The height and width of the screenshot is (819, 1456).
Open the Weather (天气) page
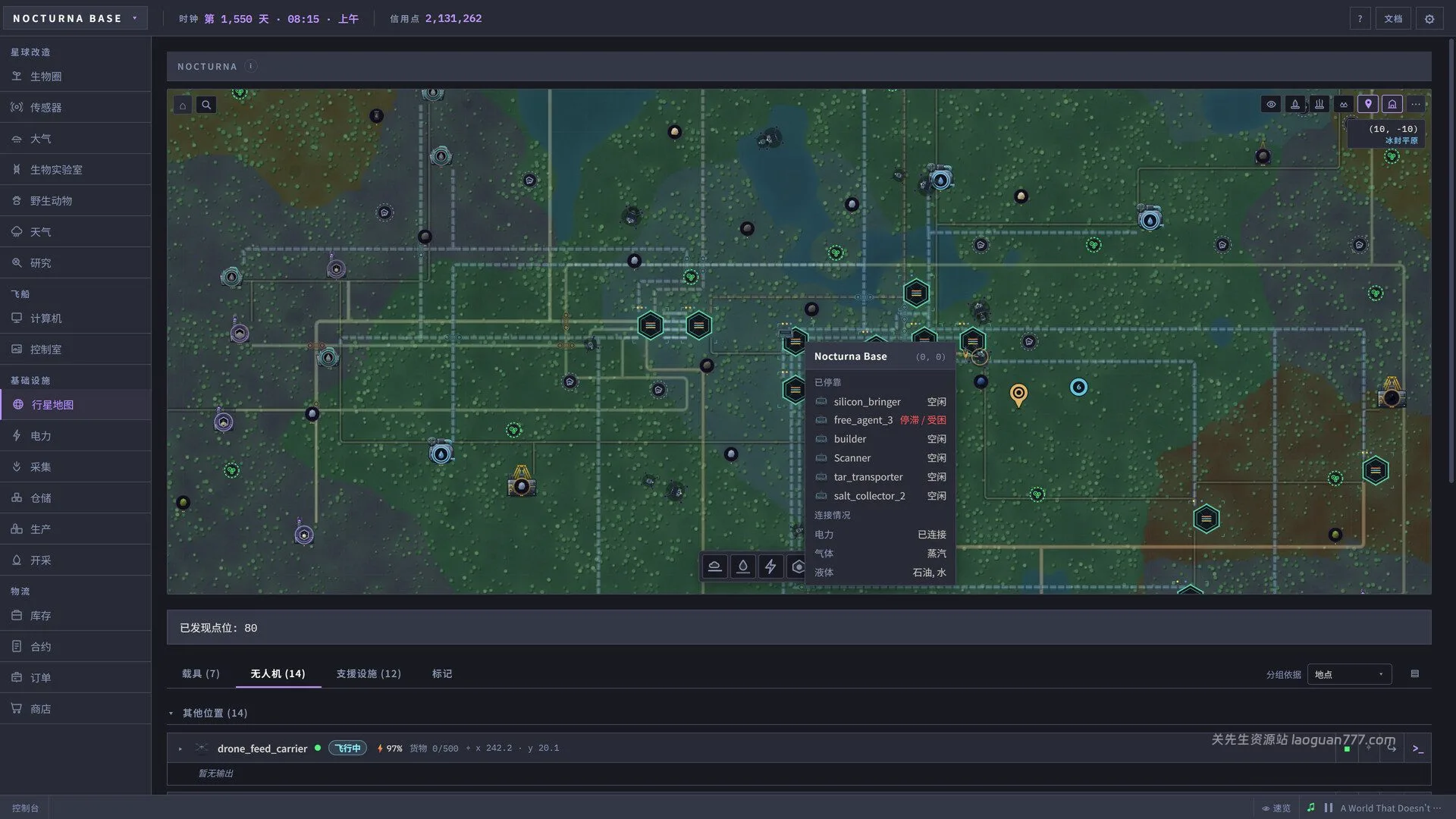pyautogui.click(x=75, y=232)
